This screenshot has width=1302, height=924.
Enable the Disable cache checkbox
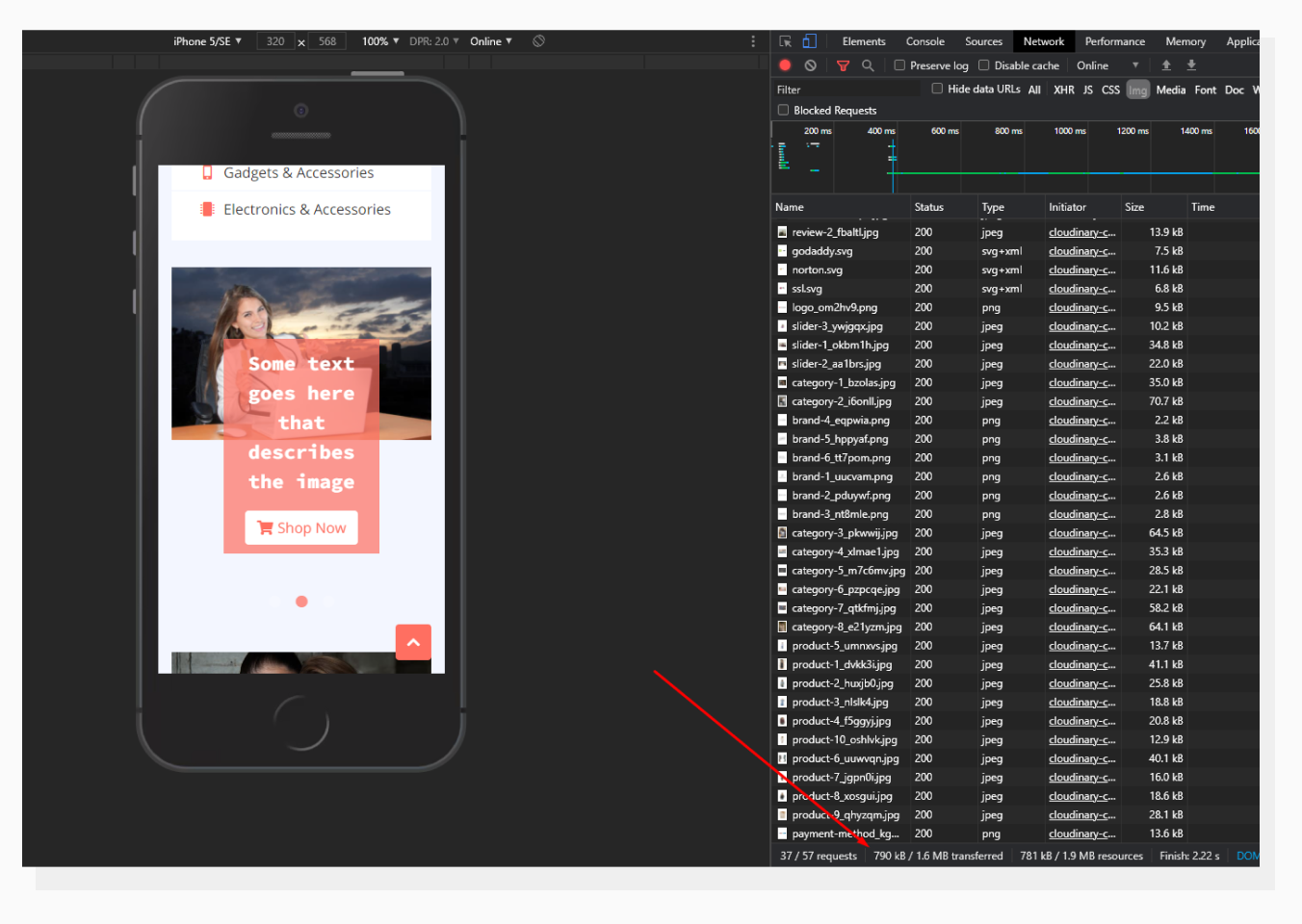983,64
